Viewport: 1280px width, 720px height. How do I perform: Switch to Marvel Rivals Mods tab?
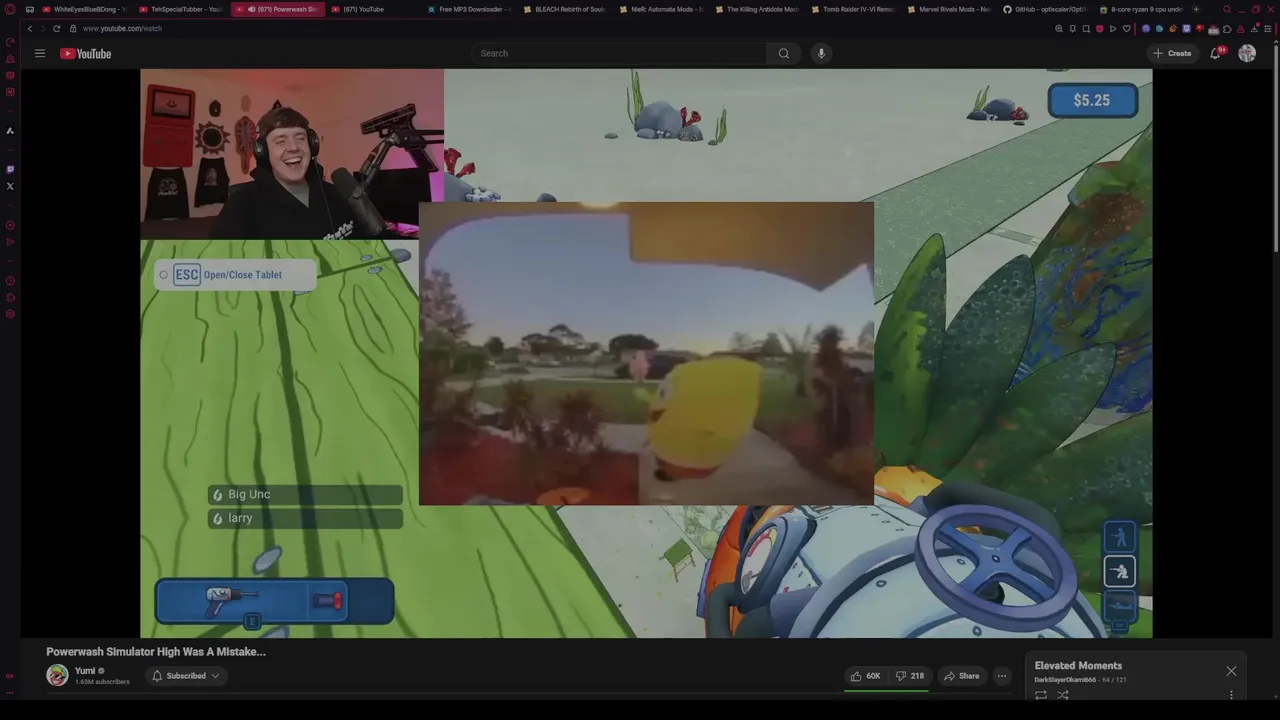point(948,9)
